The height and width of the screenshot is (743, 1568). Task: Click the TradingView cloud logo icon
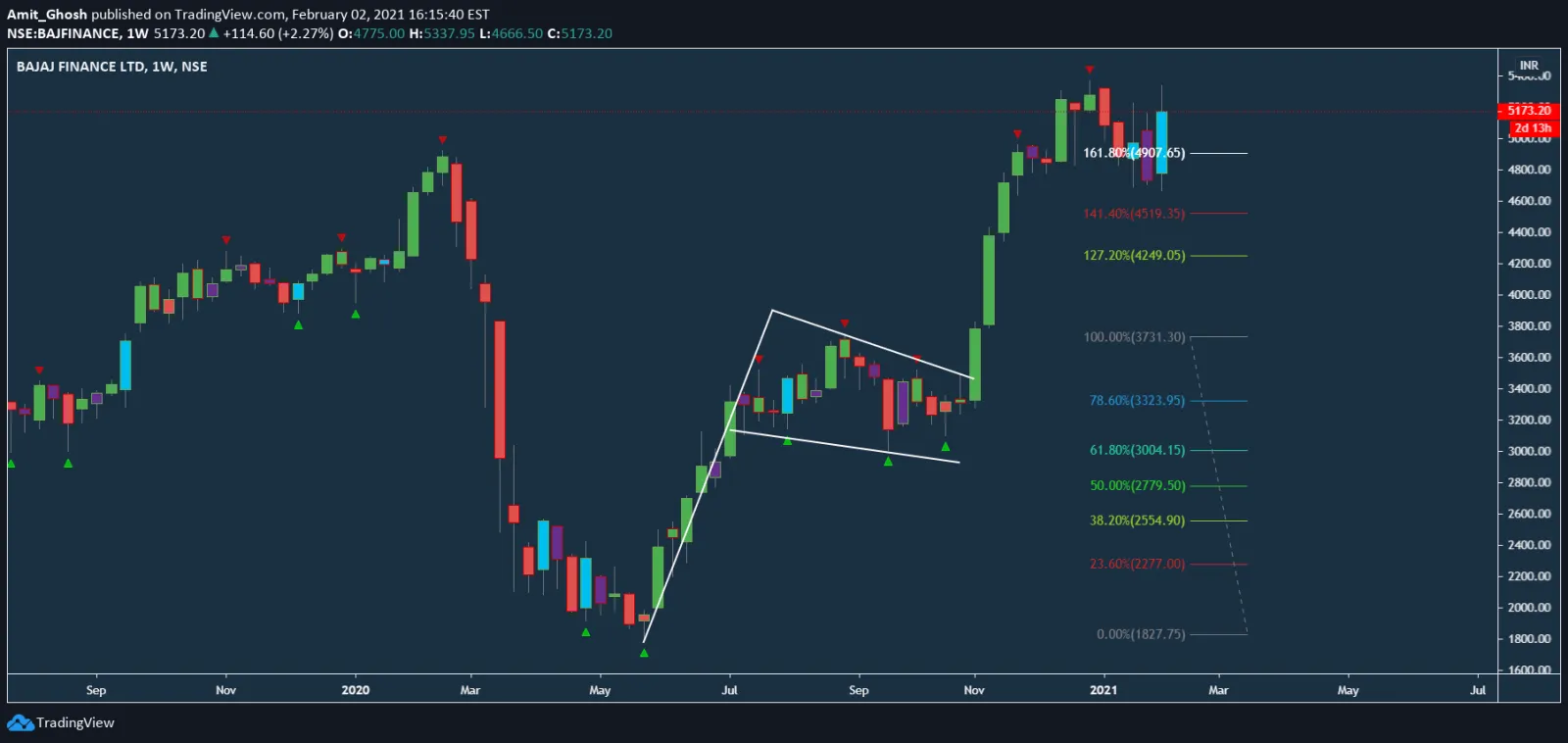[x=20, y=723]
